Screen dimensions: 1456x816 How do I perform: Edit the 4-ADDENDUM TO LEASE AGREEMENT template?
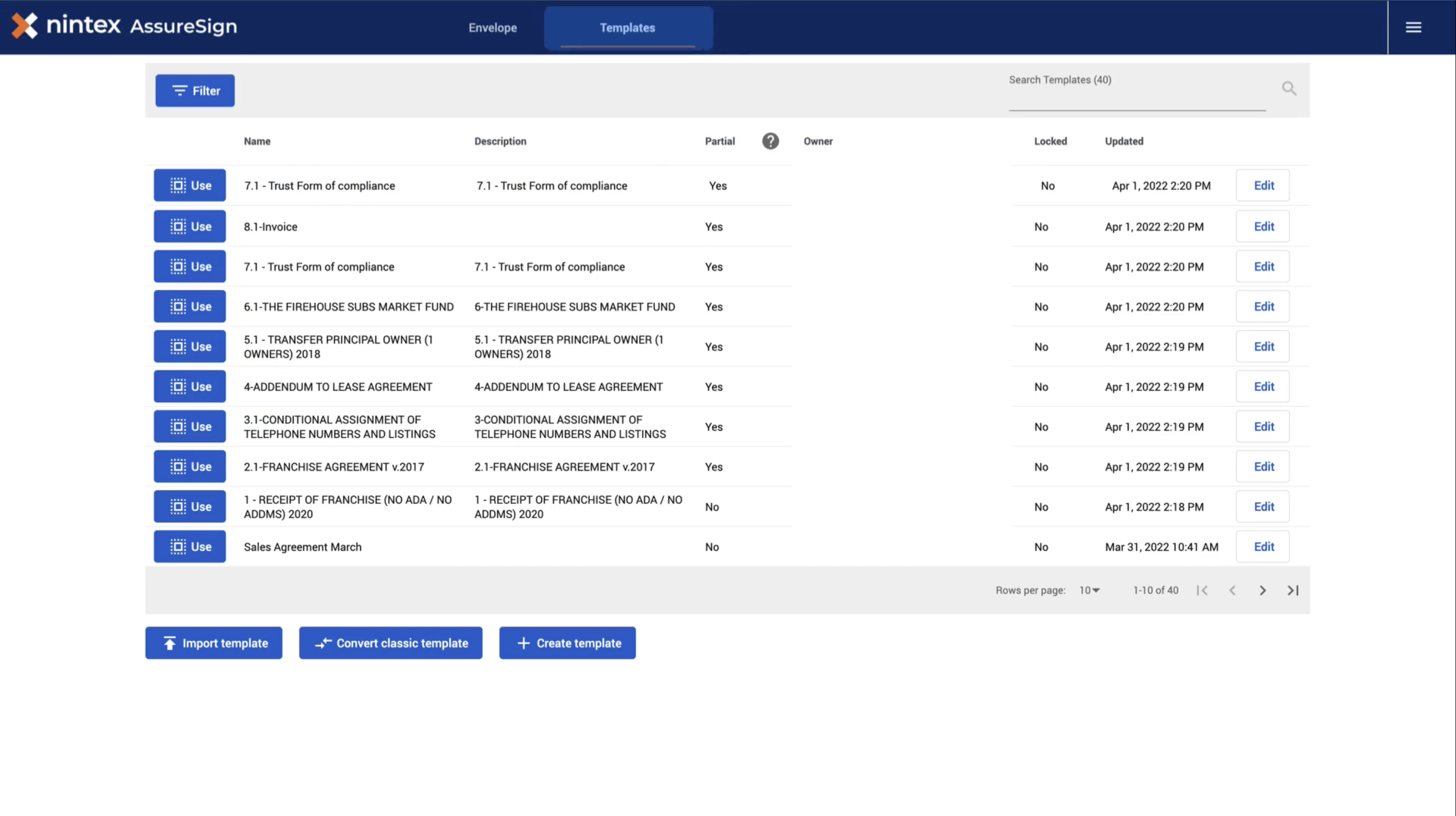click(x=1263, y=387)
